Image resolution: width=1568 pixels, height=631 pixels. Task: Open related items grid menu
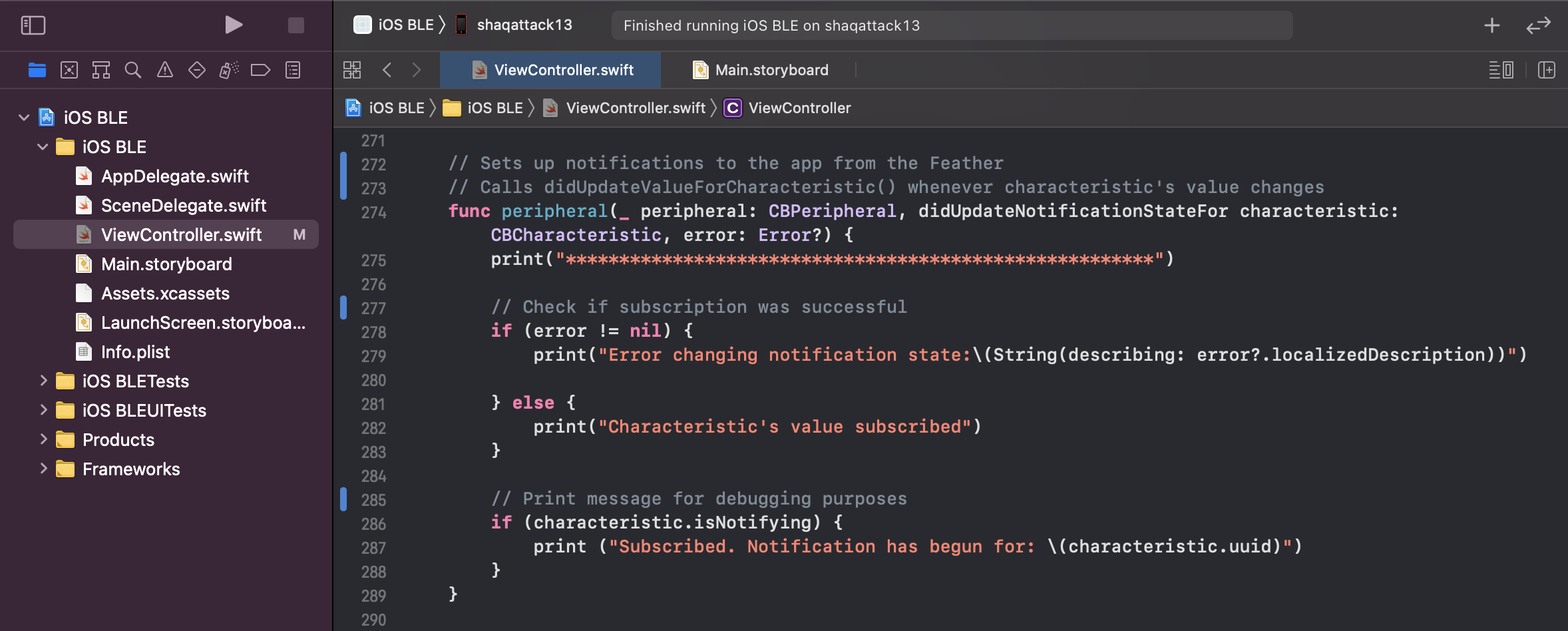[352, 70]
